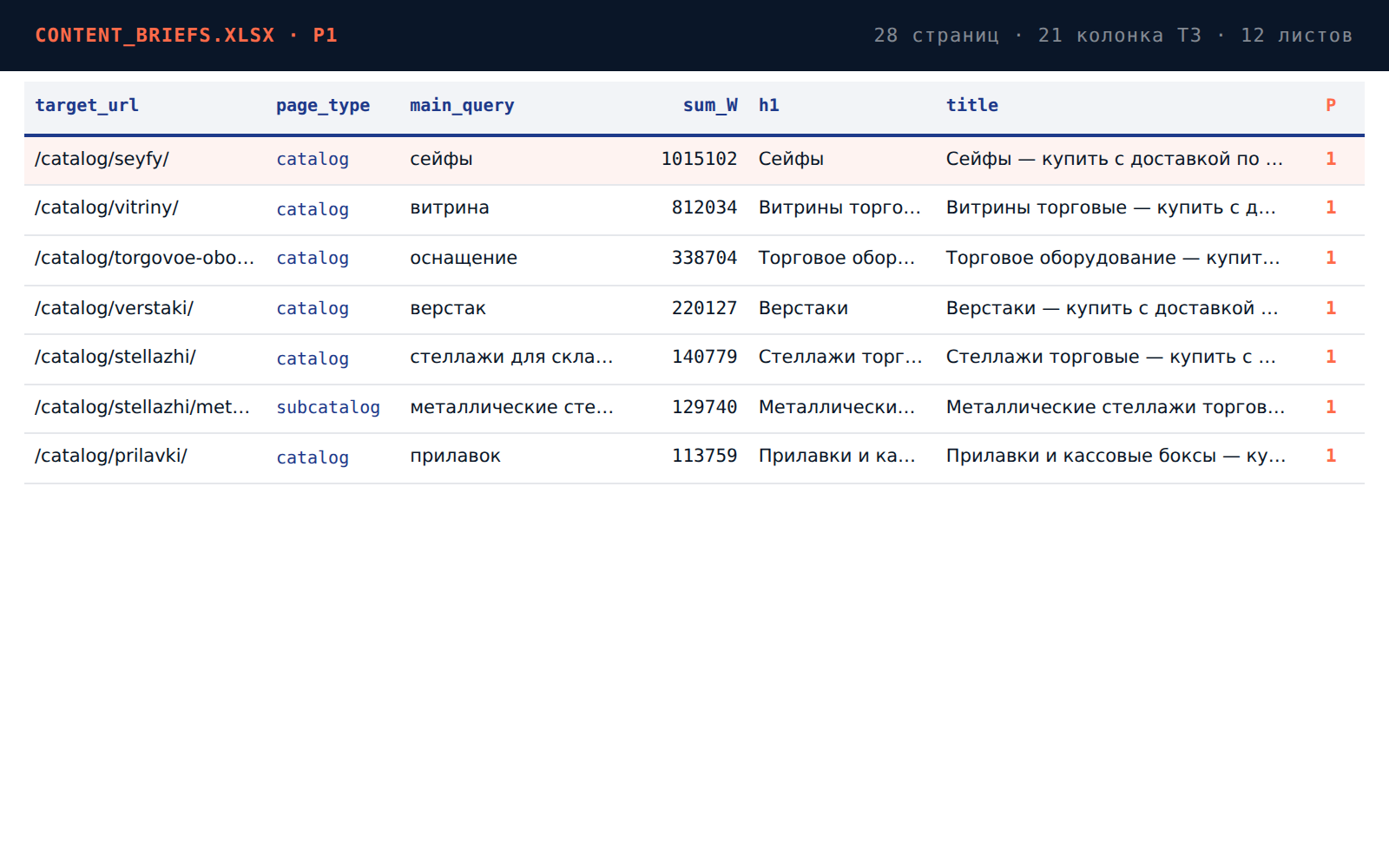Click title Сейфы — купить с доставкой
This screenshot has height=868, width=1389.
pos(1115,159)
